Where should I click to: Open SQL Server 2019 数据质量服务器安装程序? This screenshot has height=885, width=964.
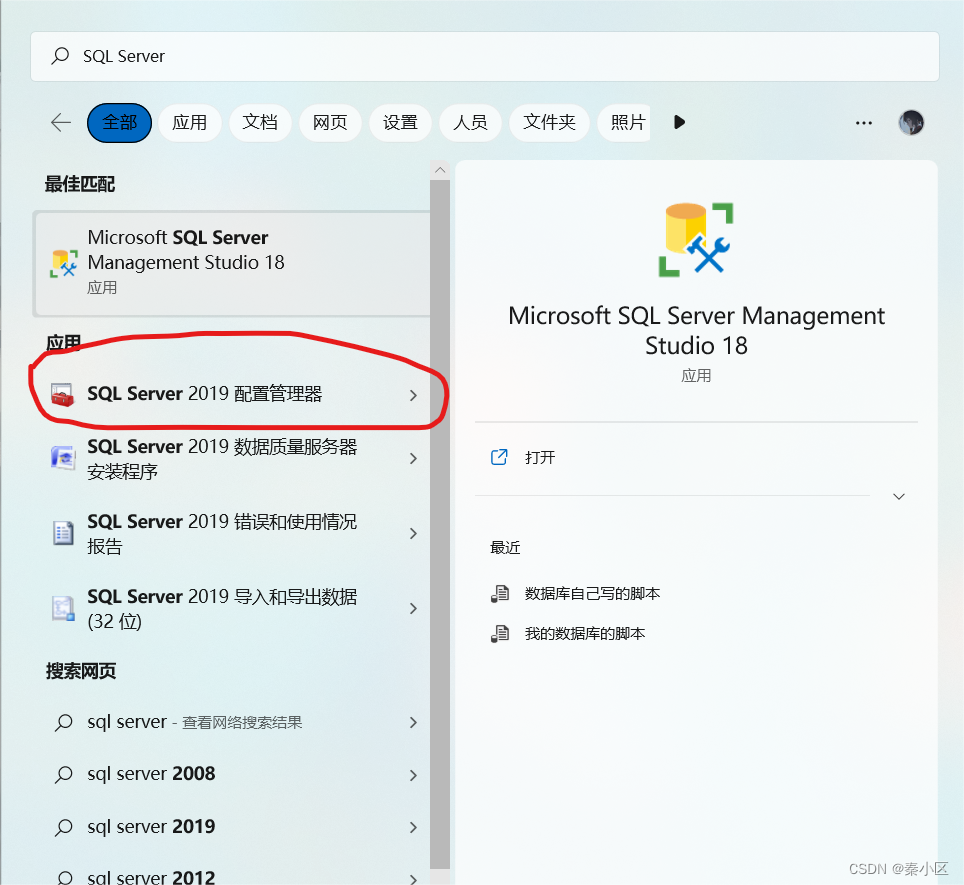(232, 458)
